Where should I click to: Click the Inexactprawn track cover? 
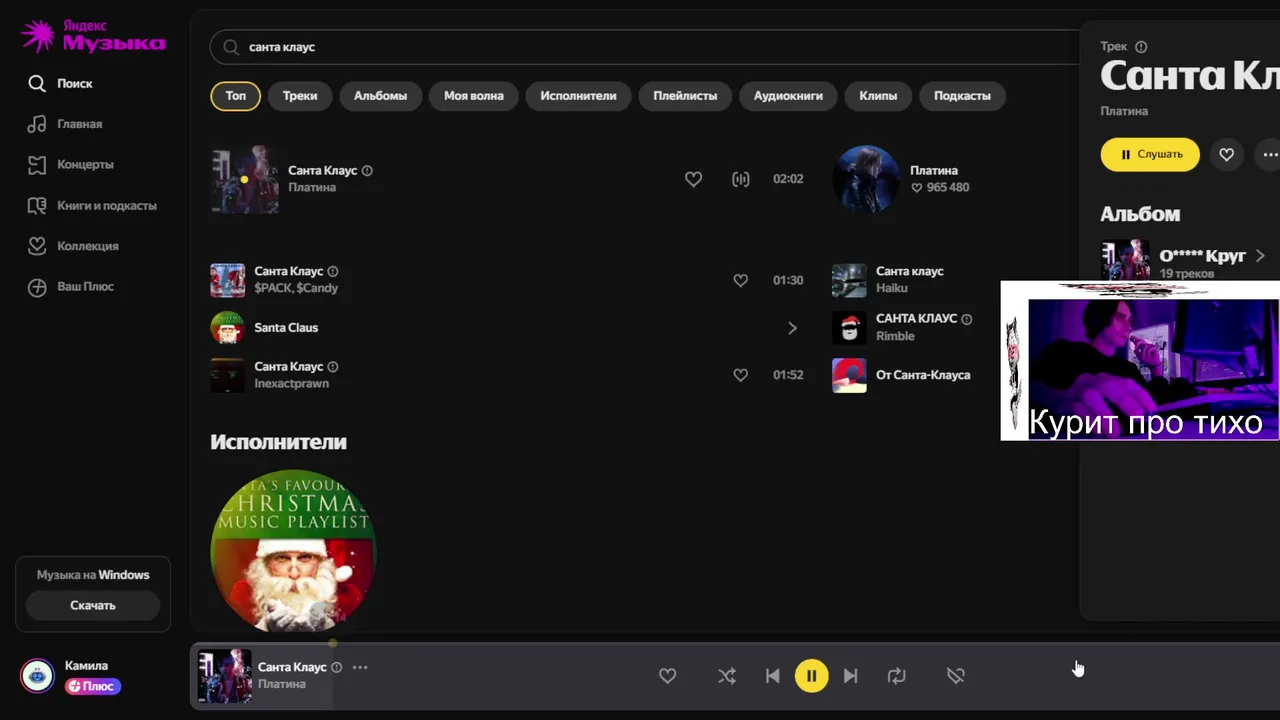227,375
